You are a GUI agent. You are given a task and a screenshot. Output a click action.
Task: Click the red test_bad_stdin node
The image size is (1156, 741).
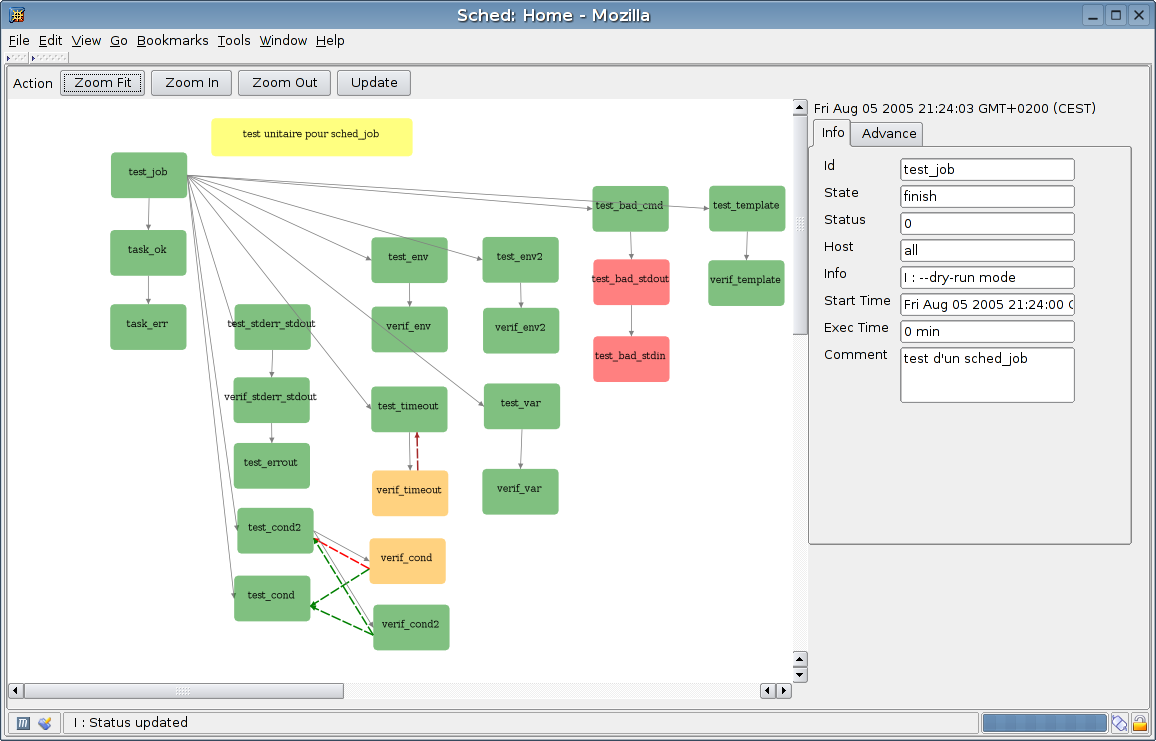point(631,358)
